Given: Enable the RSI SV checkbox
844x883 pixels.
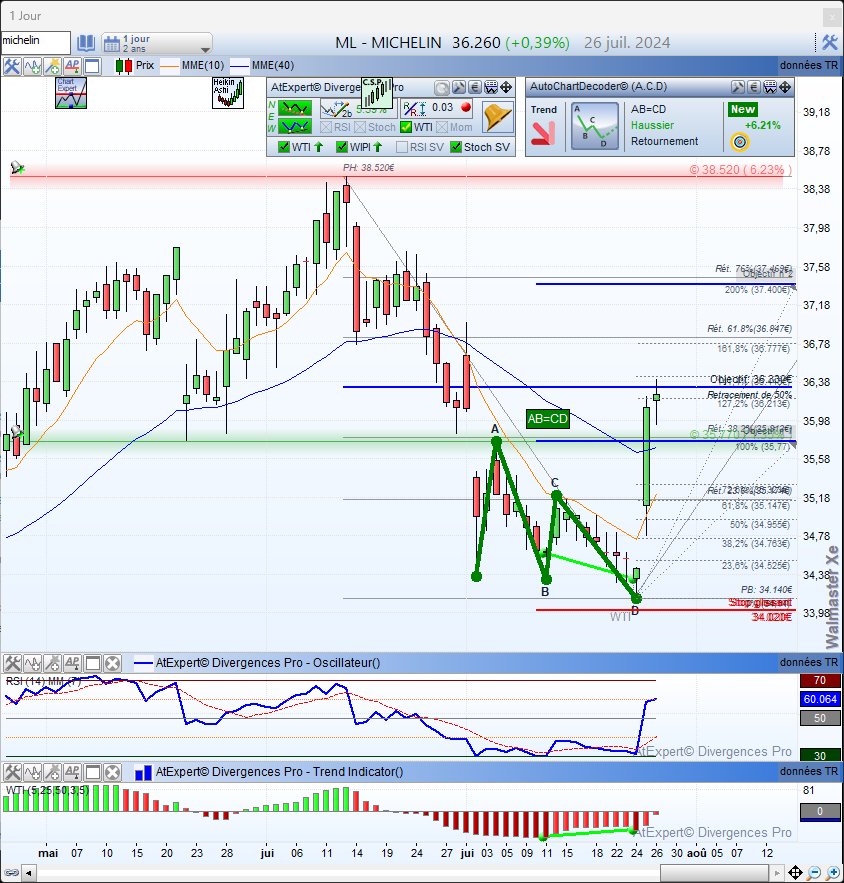Looking at the screenshot, I should 402,147.
